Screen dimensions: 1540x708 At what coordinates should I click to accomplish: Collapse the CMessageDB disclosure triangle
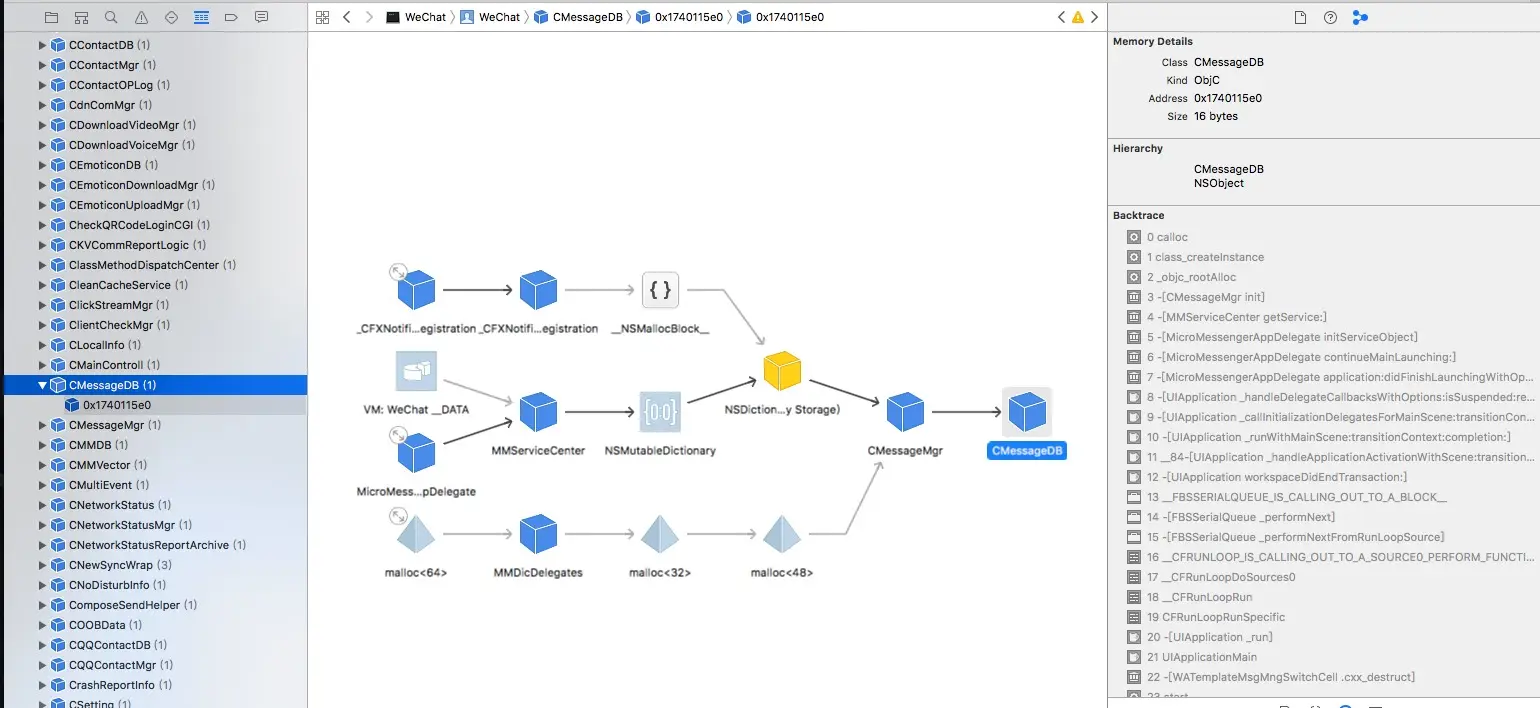coord(41,384)
